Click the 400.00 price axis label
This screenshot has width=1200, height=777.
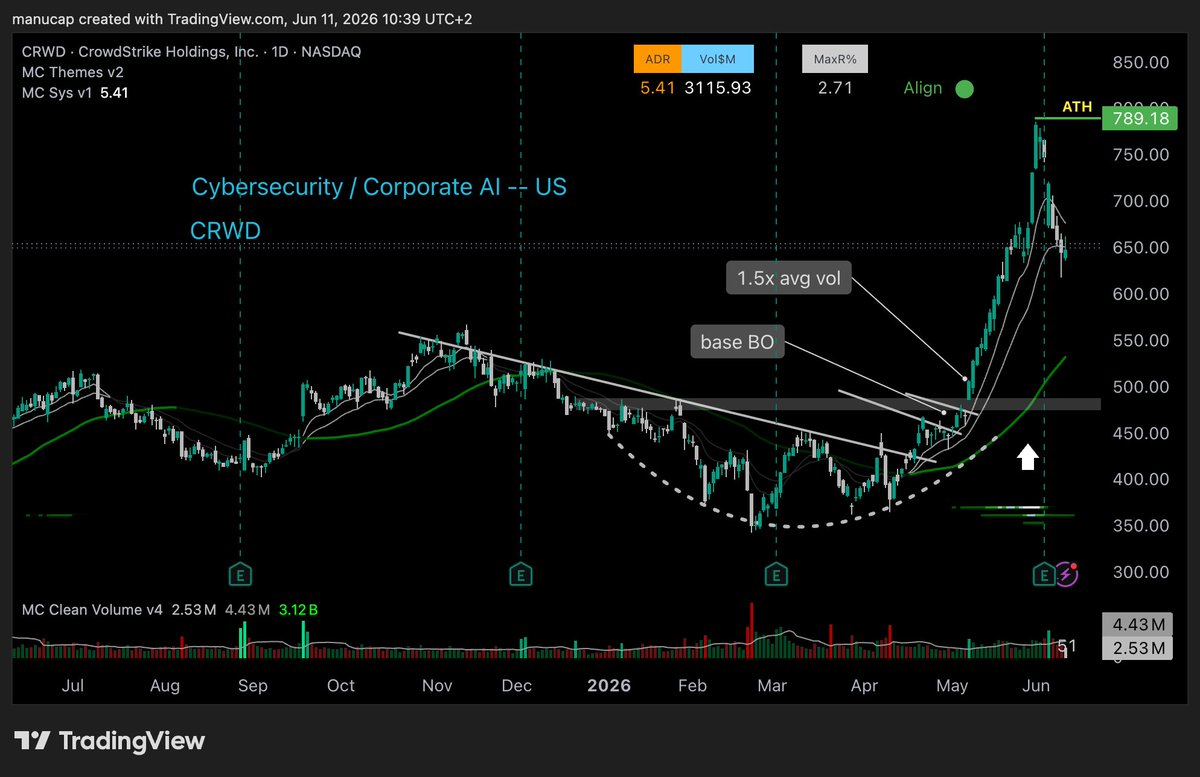(1141, 480)
